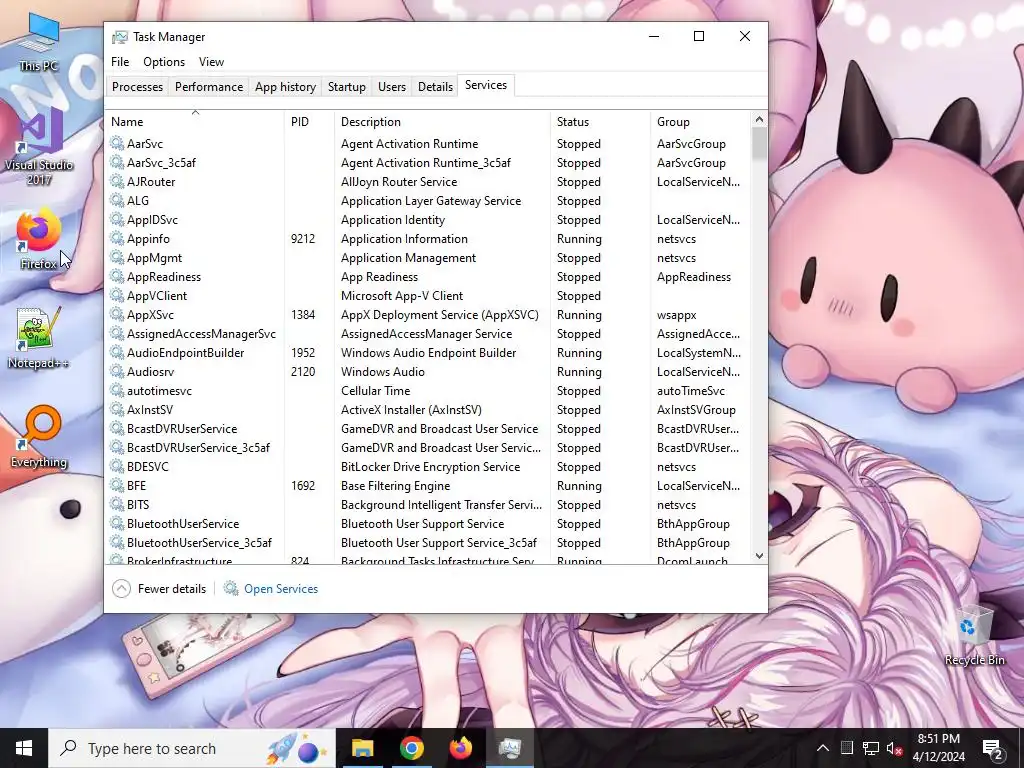Select the BcastDVRUserService_3c5af row

coord(428,447)
